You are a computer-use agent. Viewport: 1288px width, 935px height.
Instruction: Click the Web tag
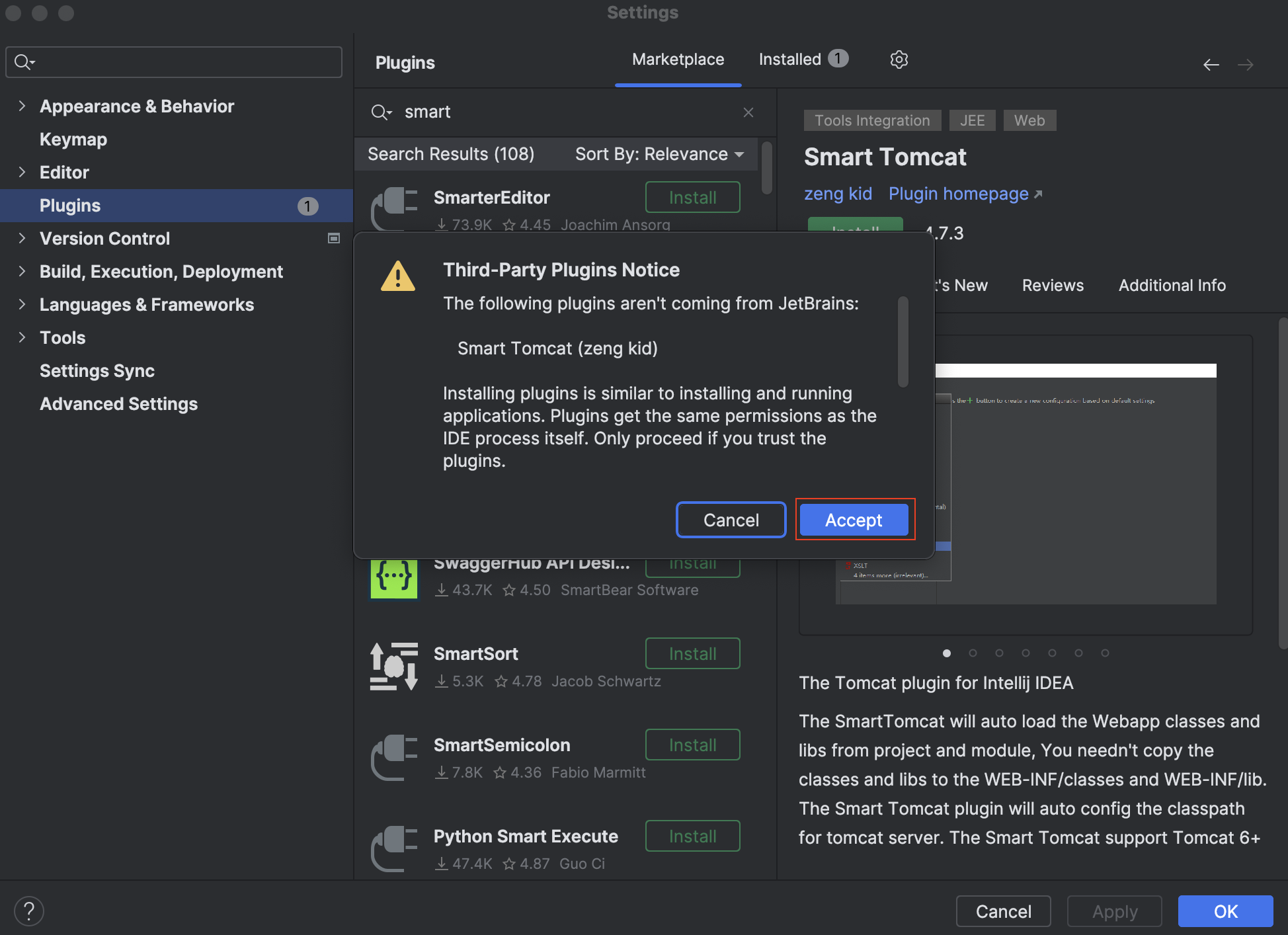1029,120
